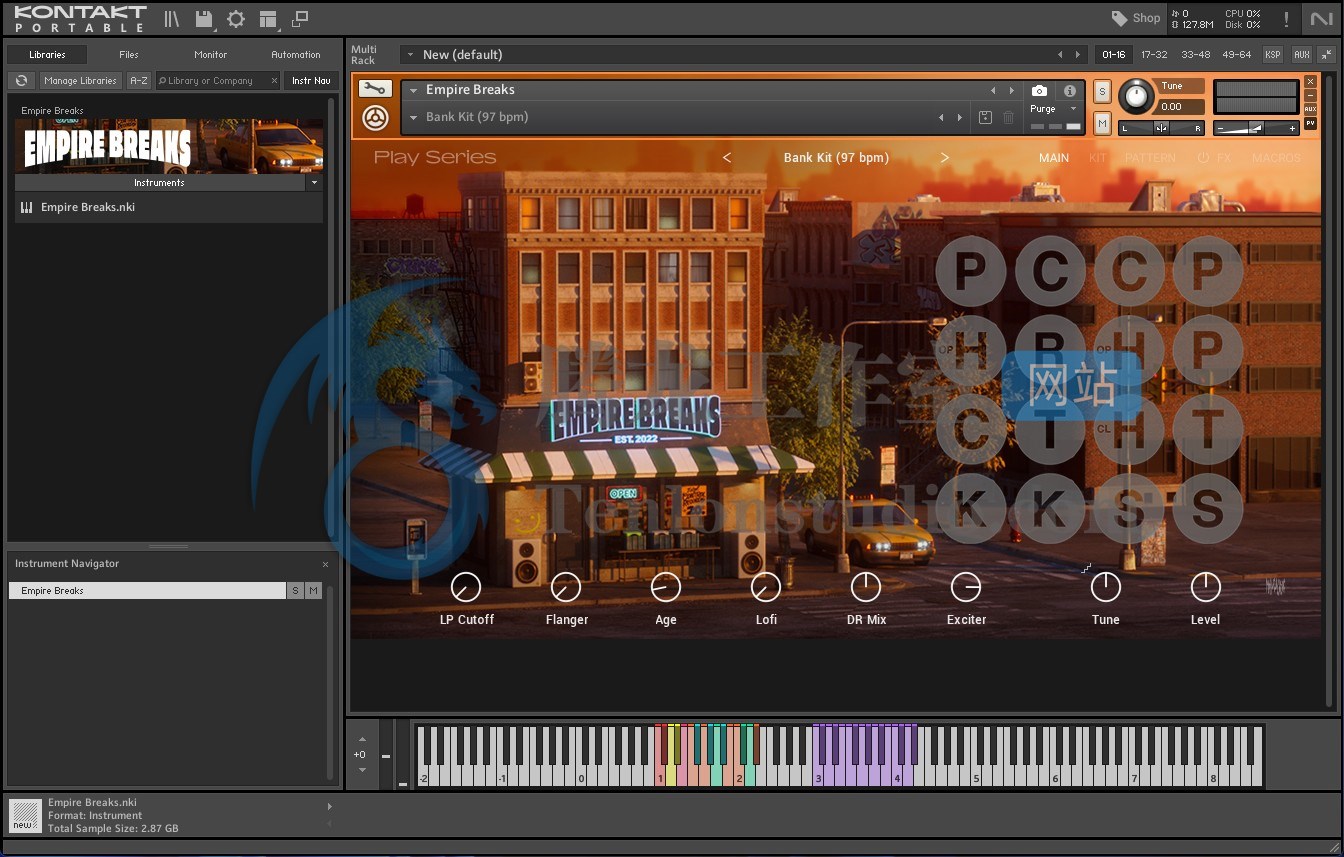Mute the Empire Breaks instrument header

point(1102,123)
